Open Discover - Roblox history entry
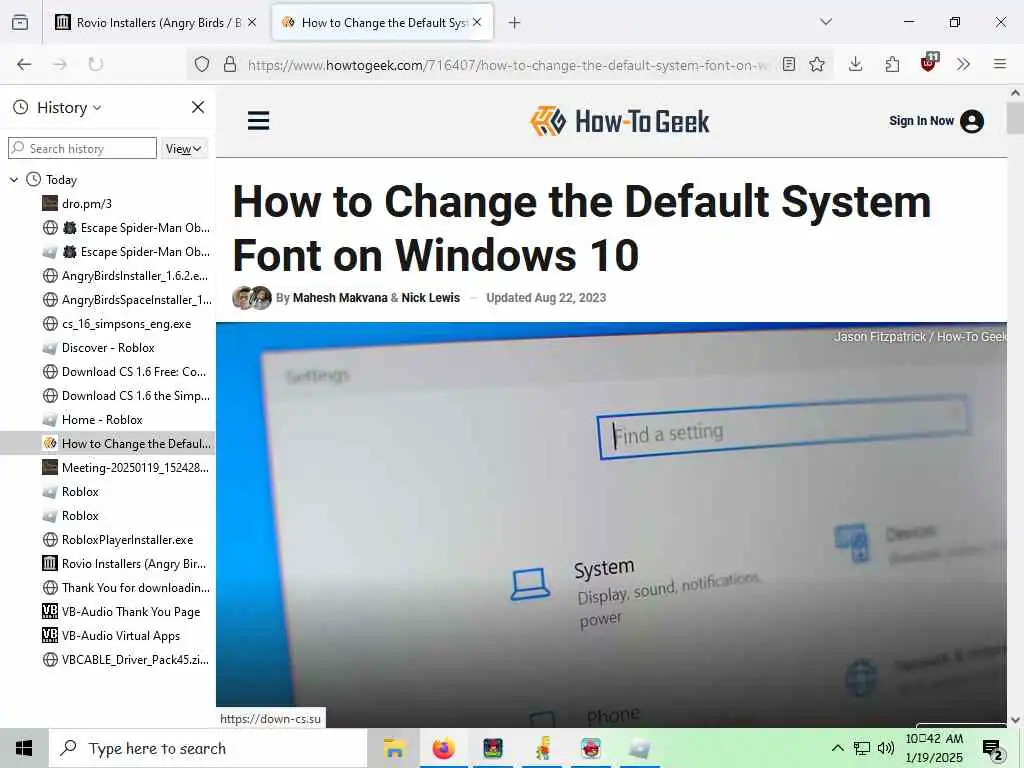Viewport: 1024px width, 768px height. (107, 347)
